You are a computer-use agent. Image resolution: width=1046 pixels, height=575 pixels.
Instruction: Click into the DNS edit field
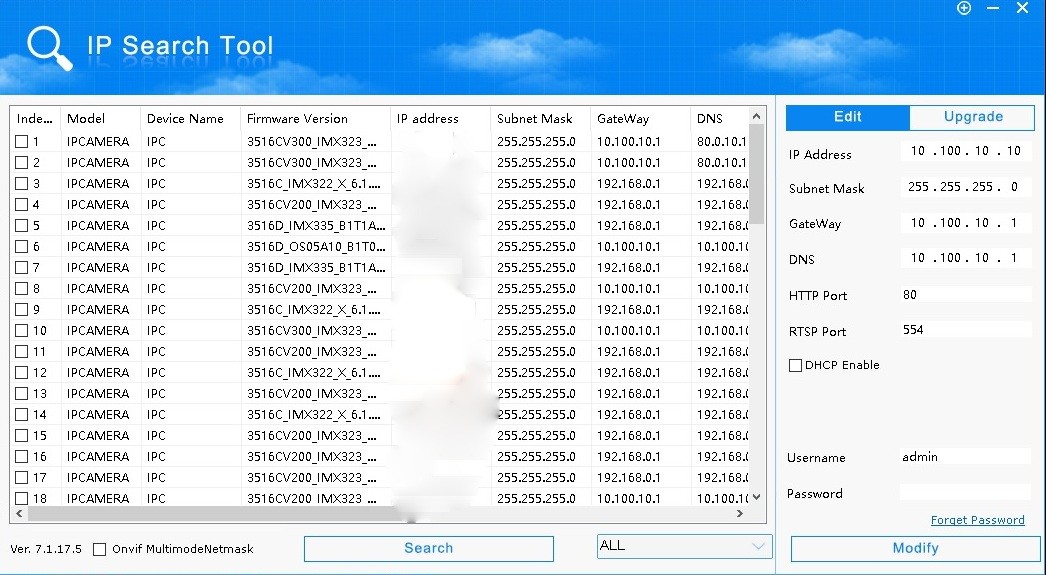pos(965,258)
